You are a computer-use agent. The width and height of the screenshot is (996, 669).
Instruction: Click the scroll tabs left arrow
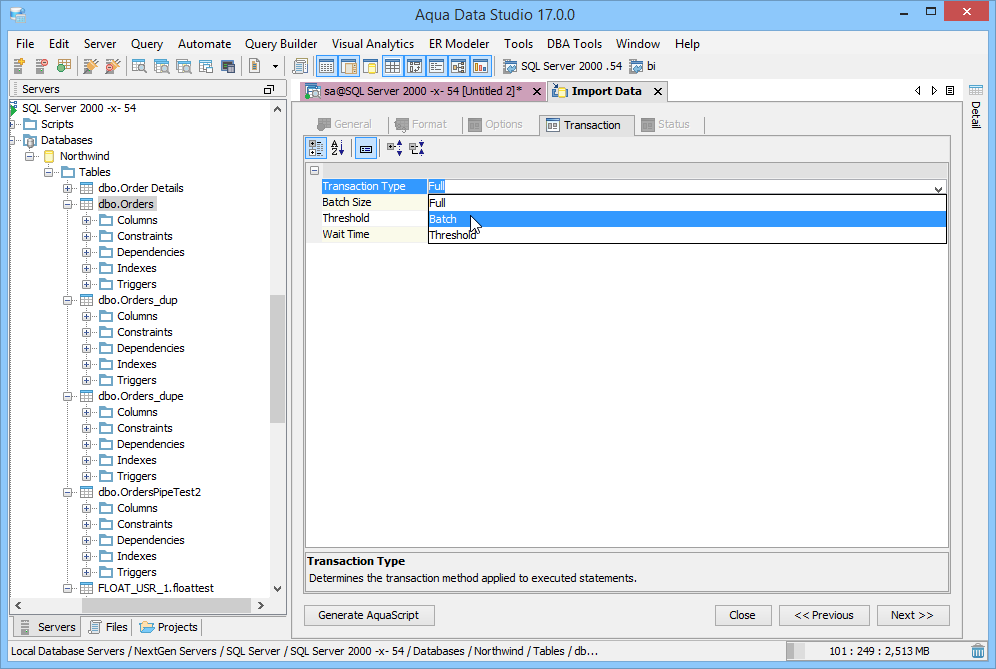[917, 91]
